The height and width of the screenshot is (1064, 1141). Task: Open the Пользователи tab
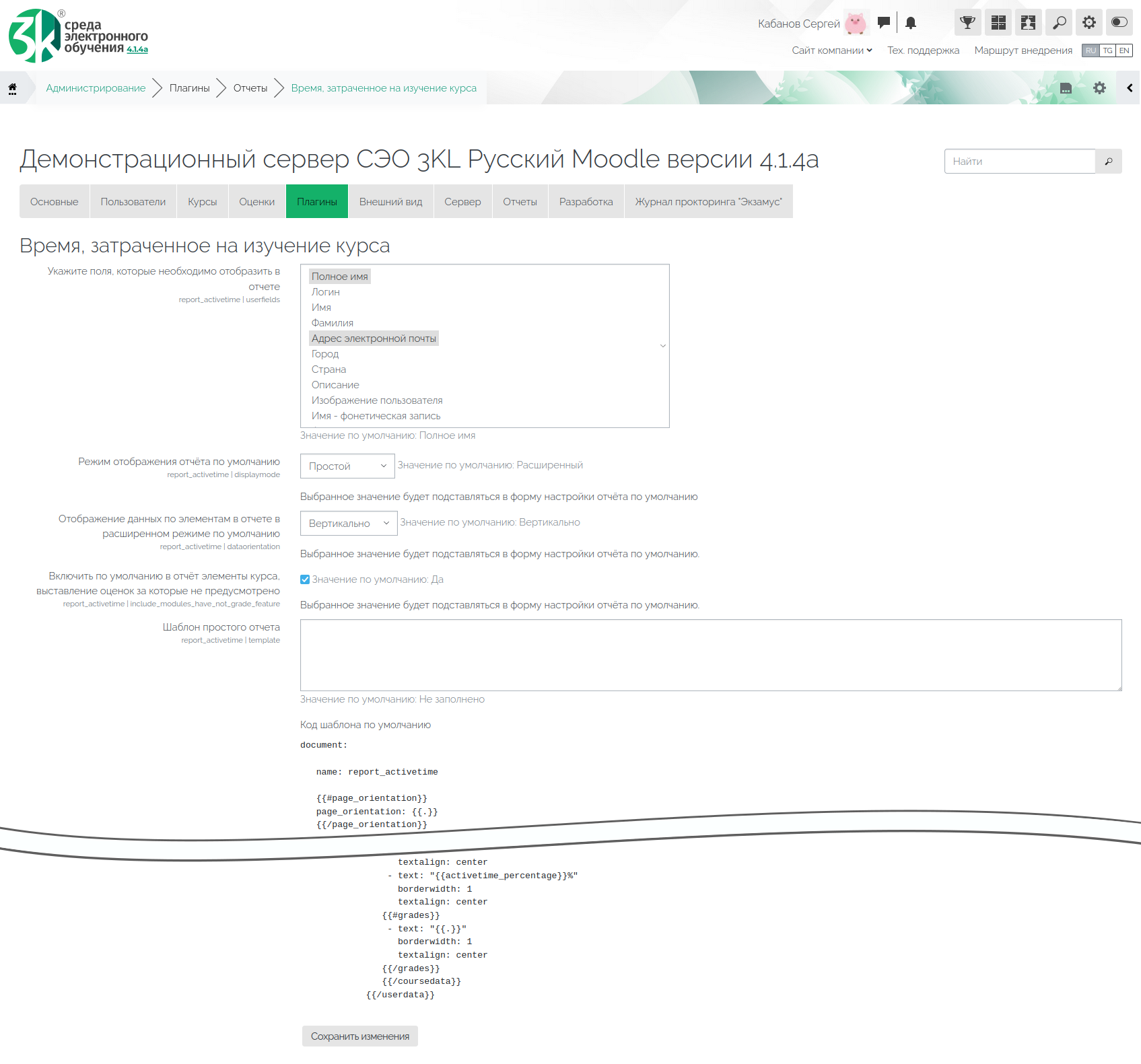coord(133,202)
